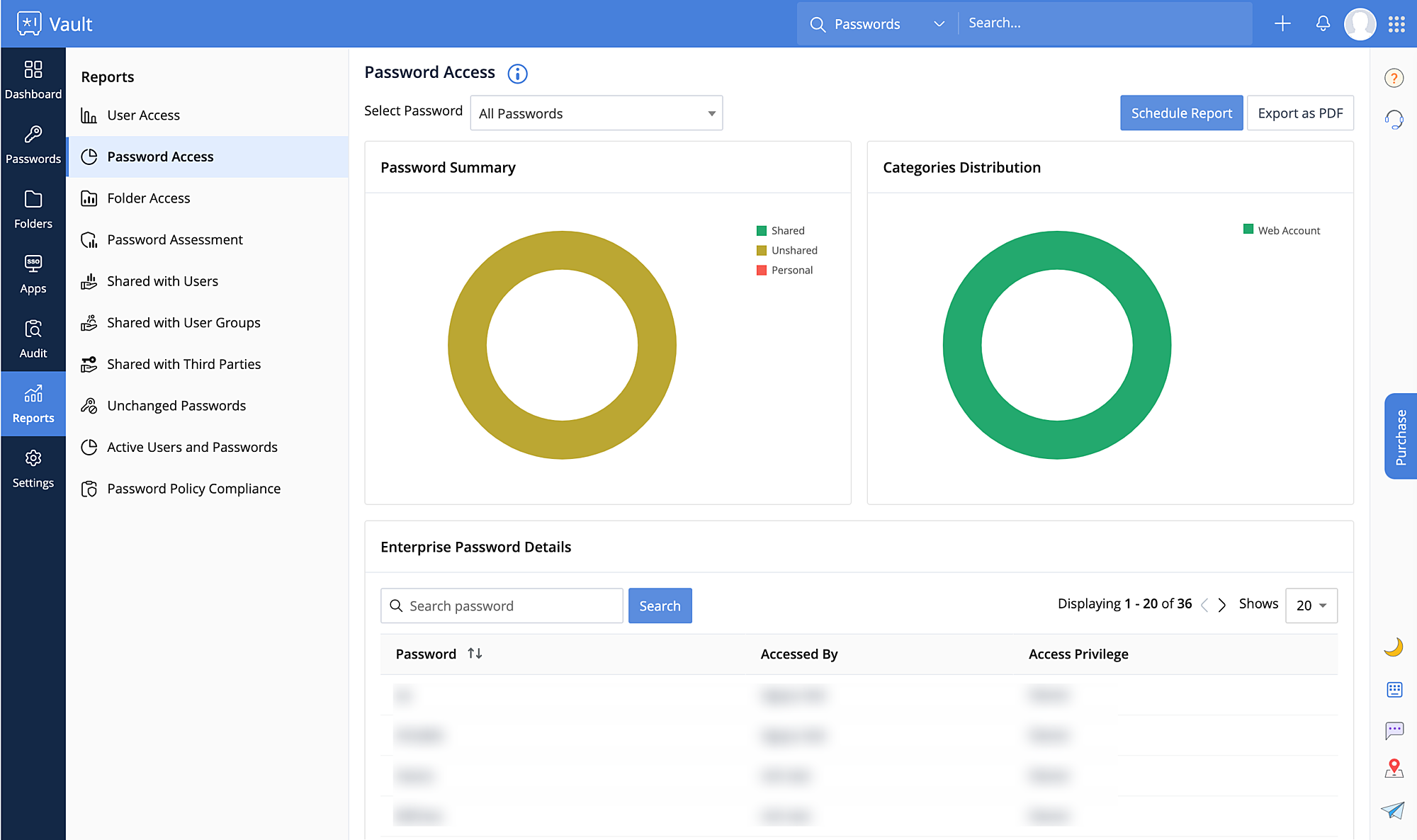This screenshot has width=1417, height=840.
Task: Open Password Assessment report
Action: tap(174, 240)
